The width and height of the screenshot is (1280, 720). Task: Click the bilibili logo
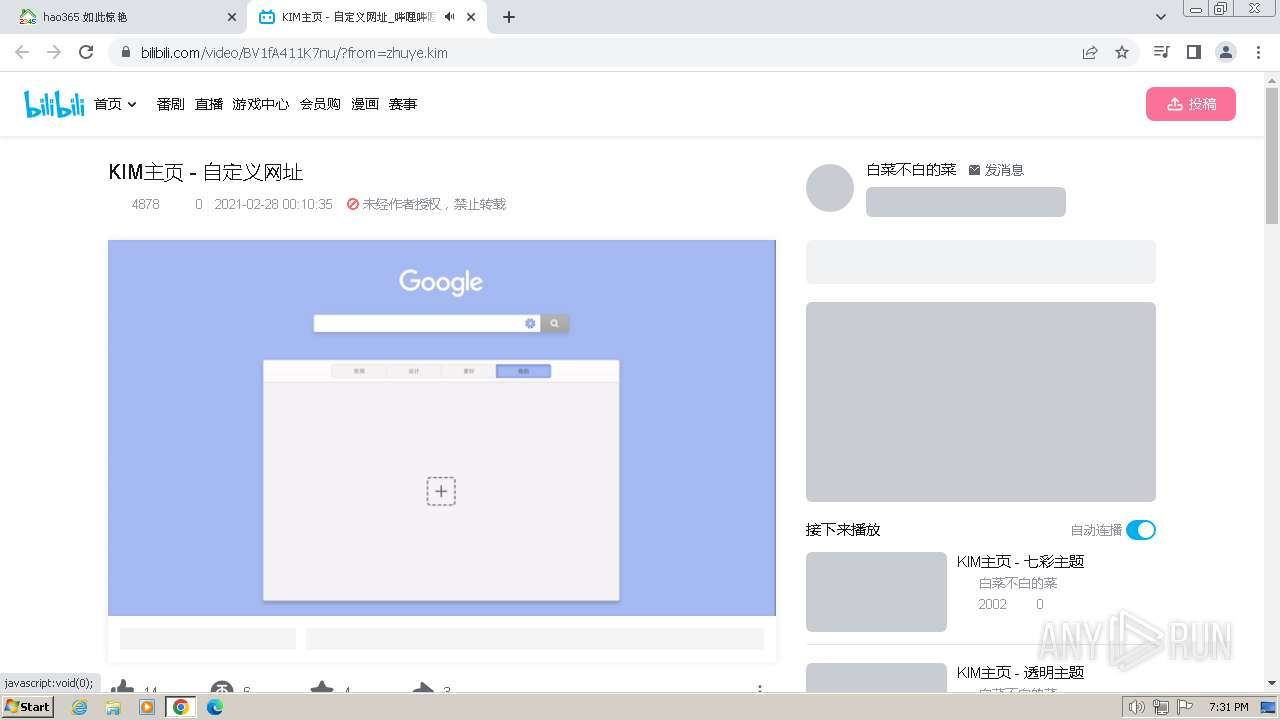click(54, 104)
